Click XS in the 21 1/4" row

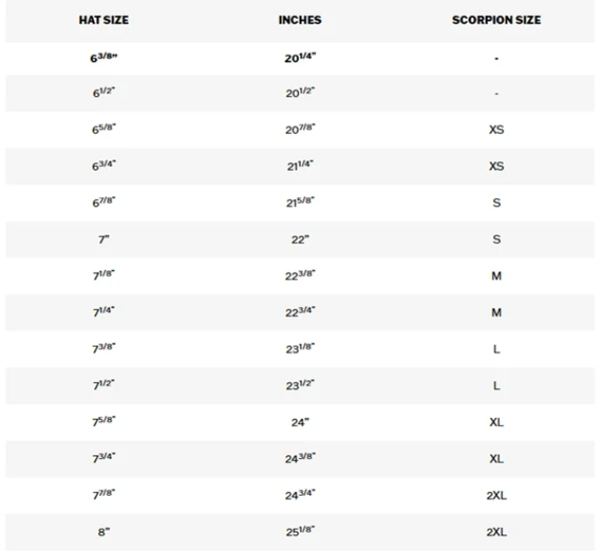[x=496, y=166]
